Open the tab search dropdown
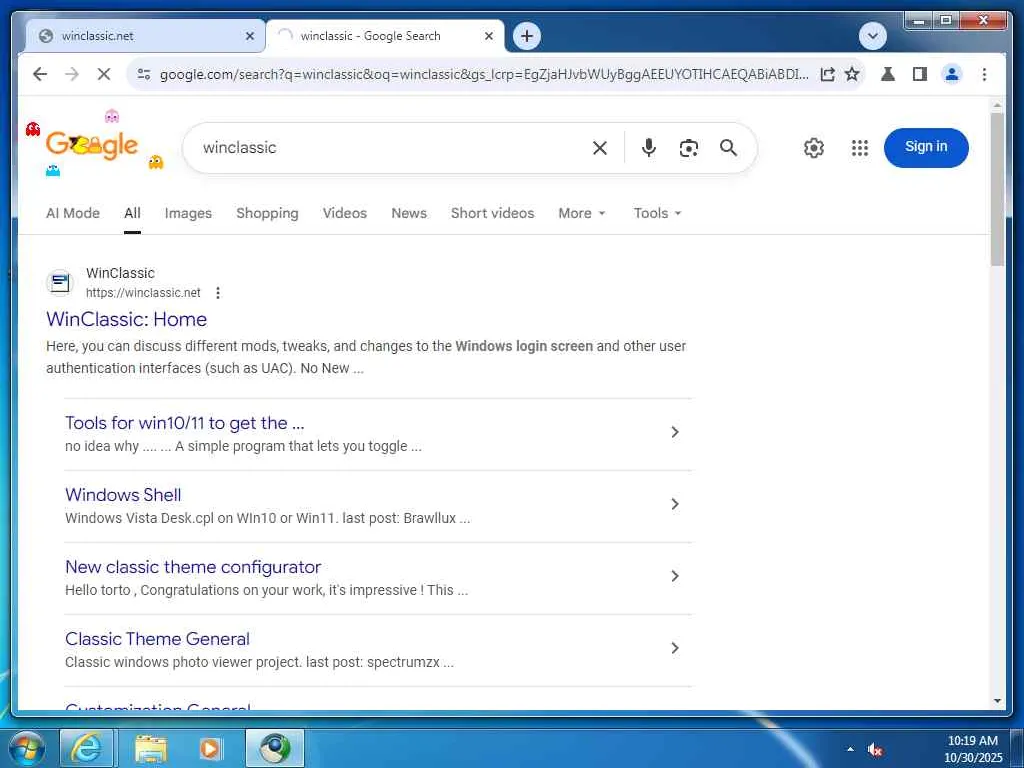Image resolution: width=1024 pixels, height=768 pixels. point(872,36)
